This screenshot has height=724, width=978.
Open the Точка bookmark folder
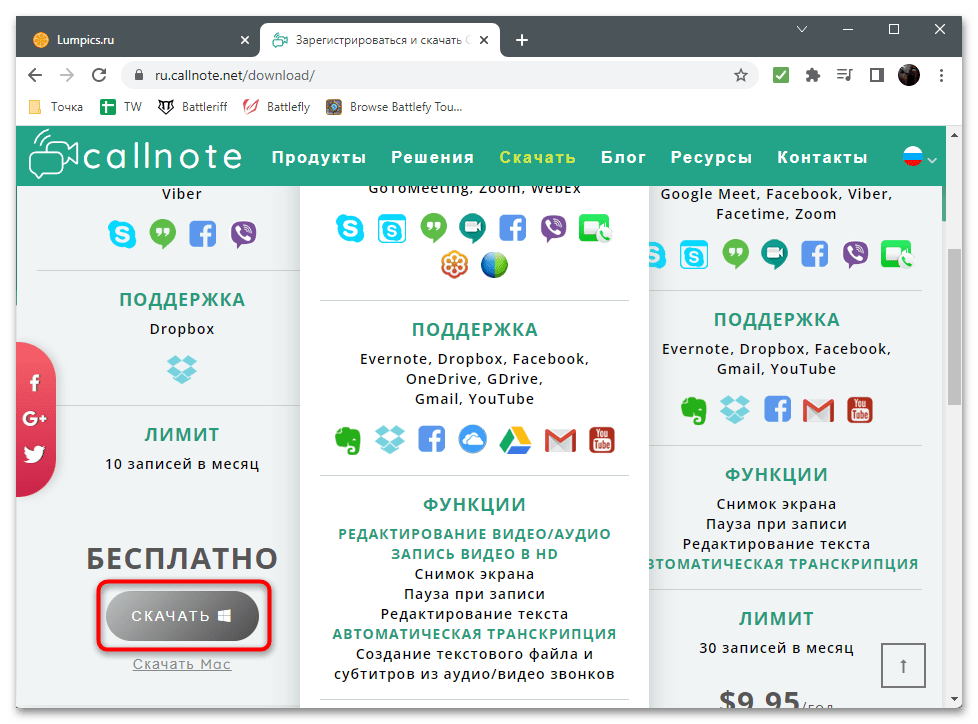[x=56, y=107]
